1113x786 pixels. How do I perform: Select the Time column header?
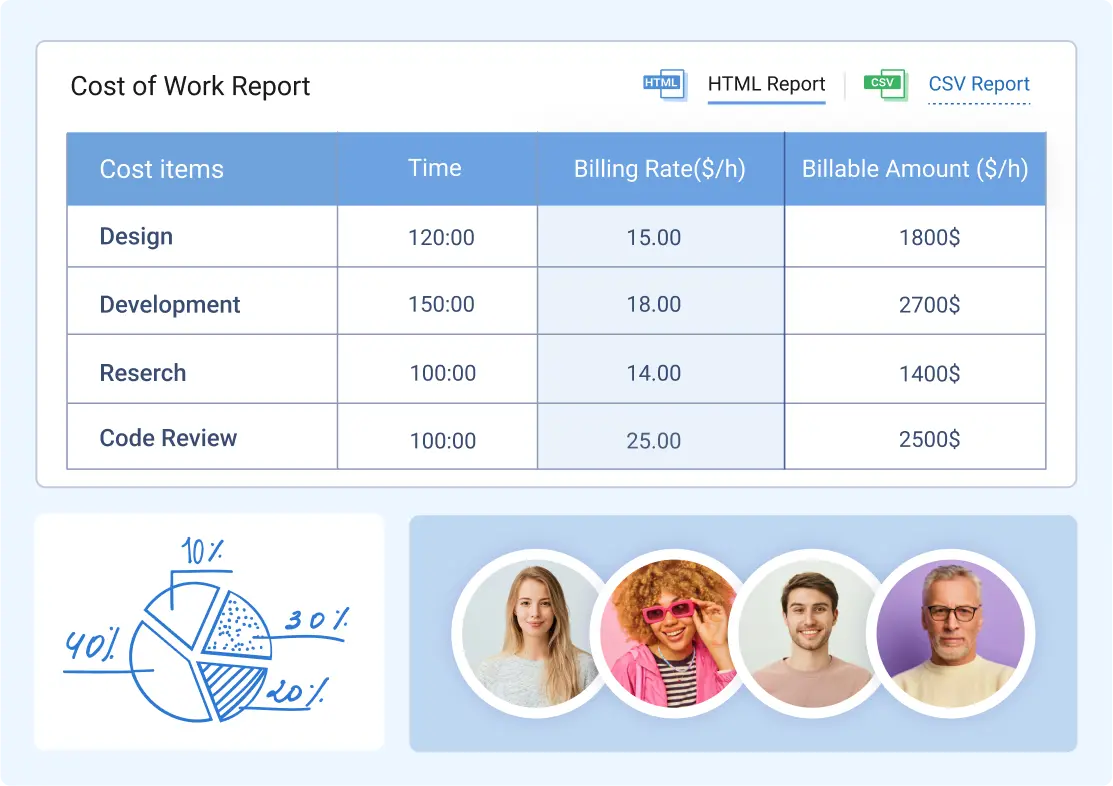point(437,169)
